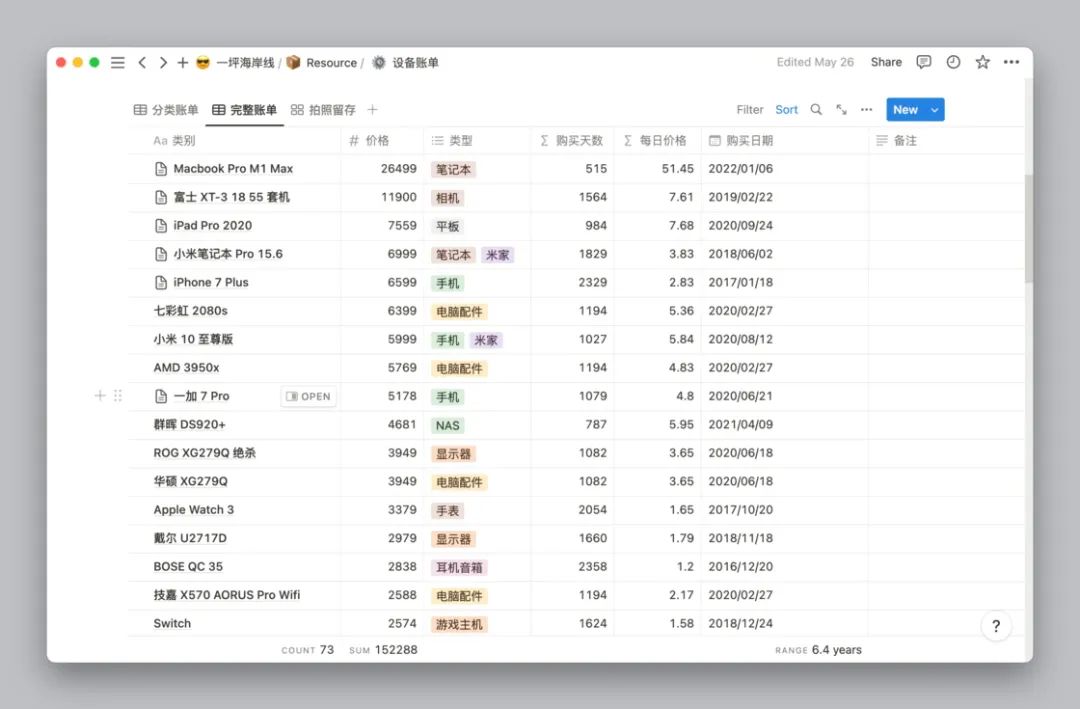Open 类型 column header menu
Viewport: 1080px width, 709px height.
point(477,141)
